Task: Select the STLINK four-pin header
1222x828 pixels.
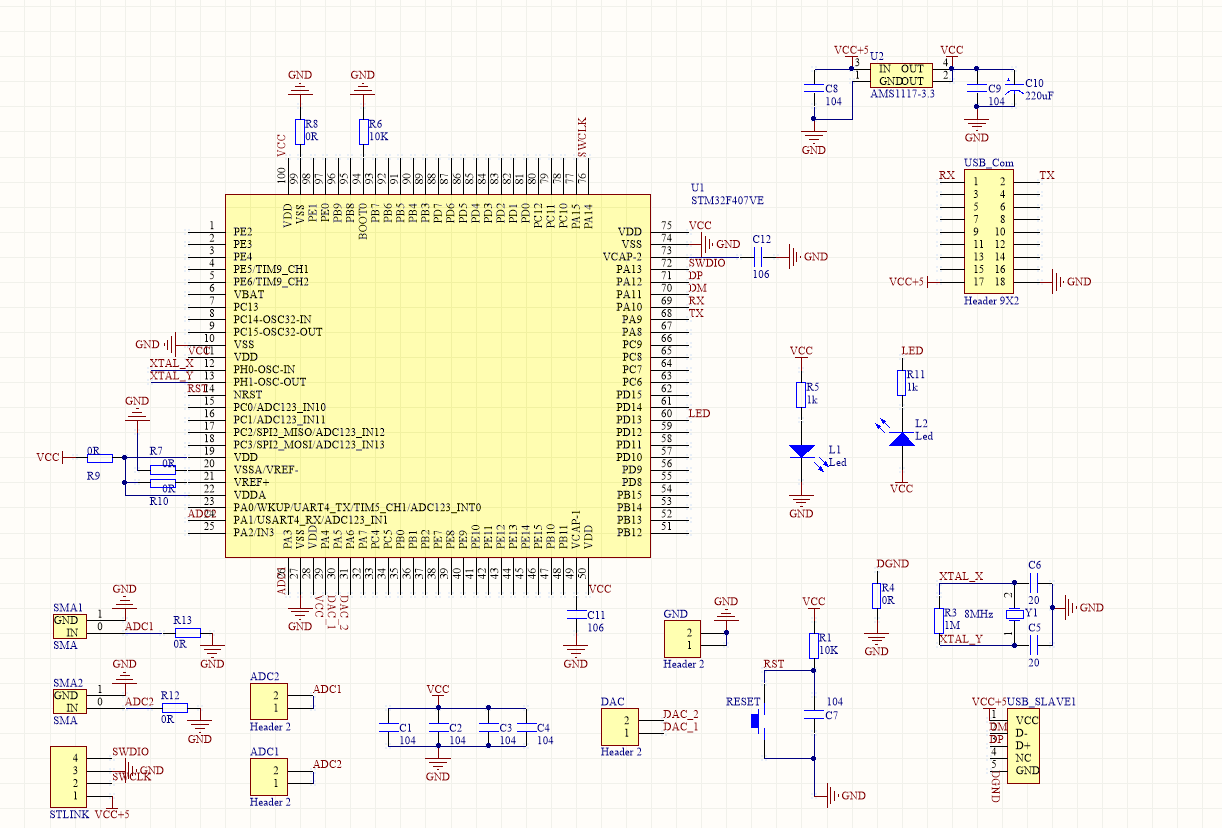Action: [x=67, y=776]
